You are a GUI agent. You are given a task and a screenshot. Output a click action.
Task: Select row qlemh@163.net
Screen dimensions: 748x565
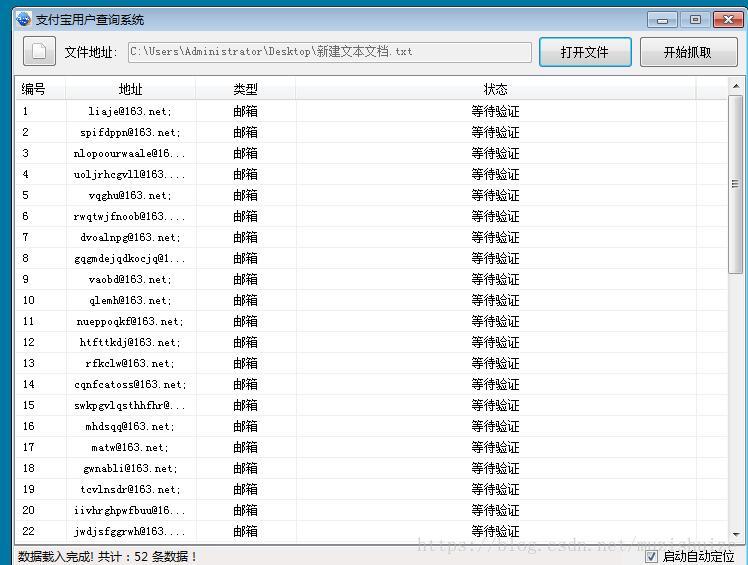pyautogui.click(x=372, y=300)
